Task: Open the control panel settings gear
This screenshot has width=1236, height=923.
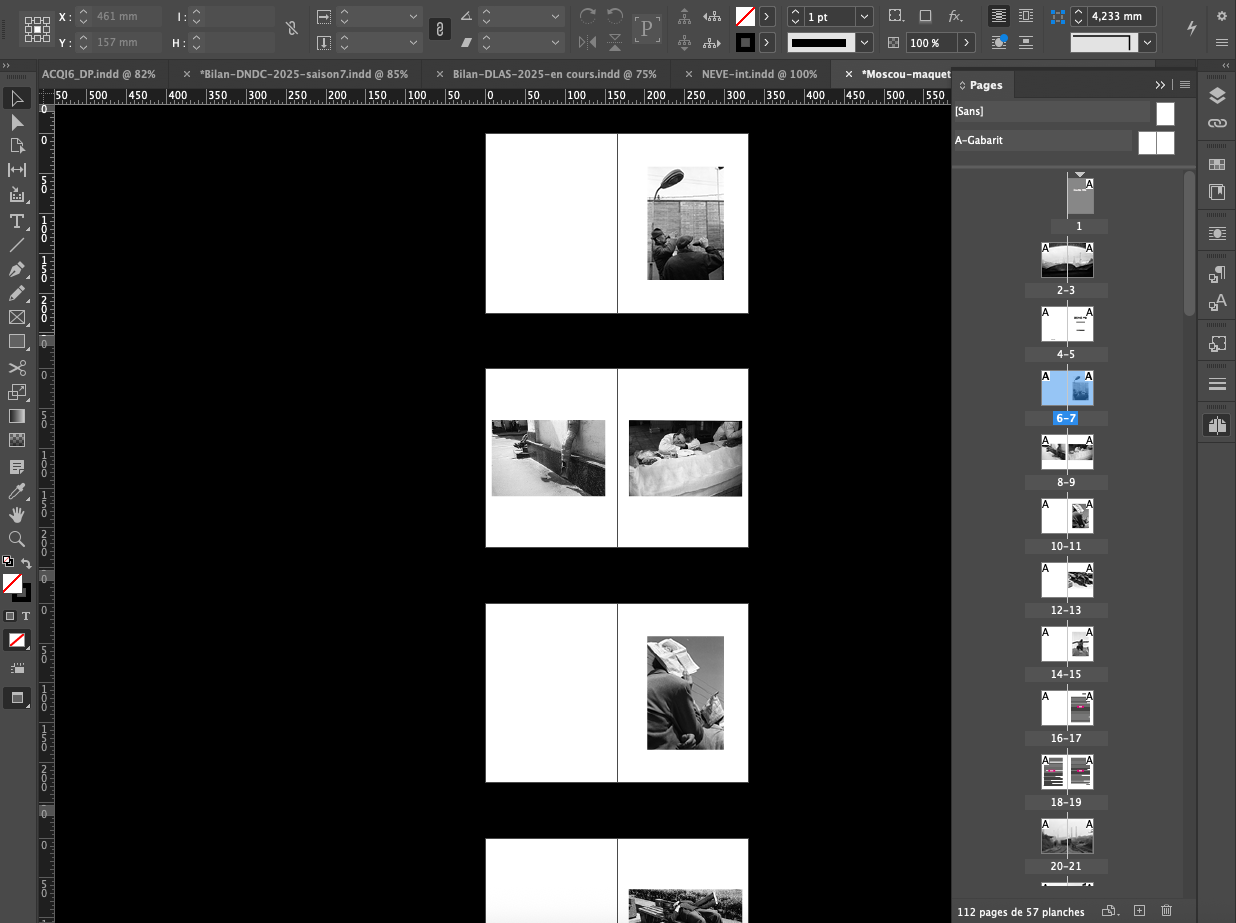Action: pyautogui.click(x=1221, y=16)
